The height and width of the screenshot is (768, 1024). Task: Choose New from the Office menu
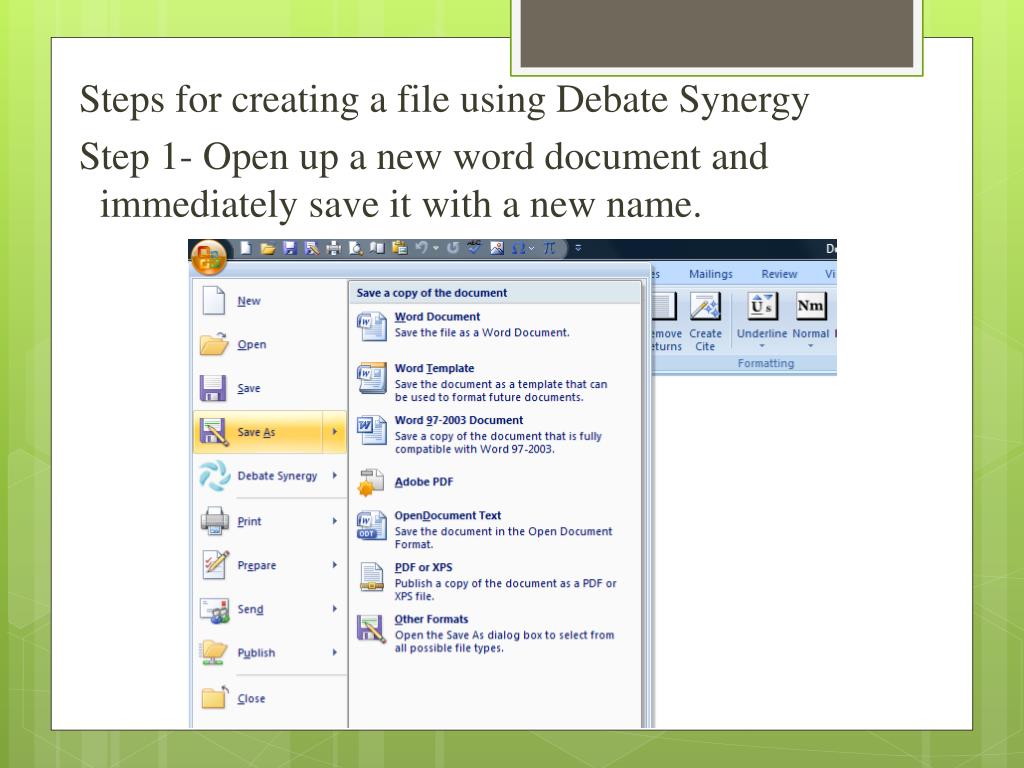tap(270, 301)
